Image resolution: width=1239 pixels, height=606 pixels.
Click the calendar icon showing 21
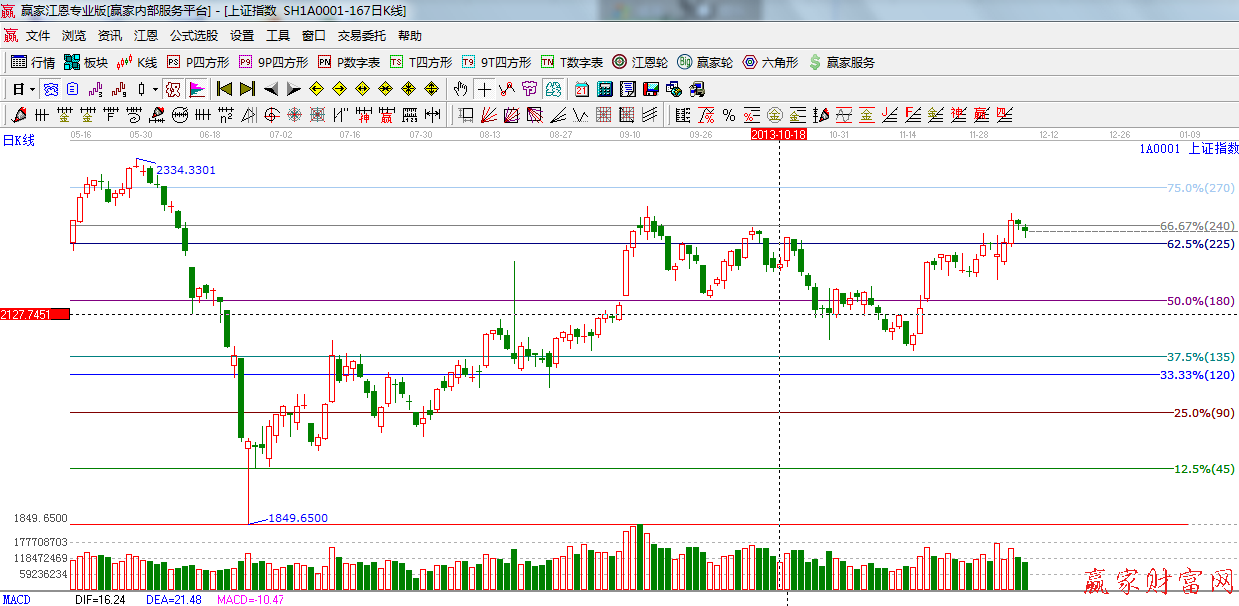(581, 89)
